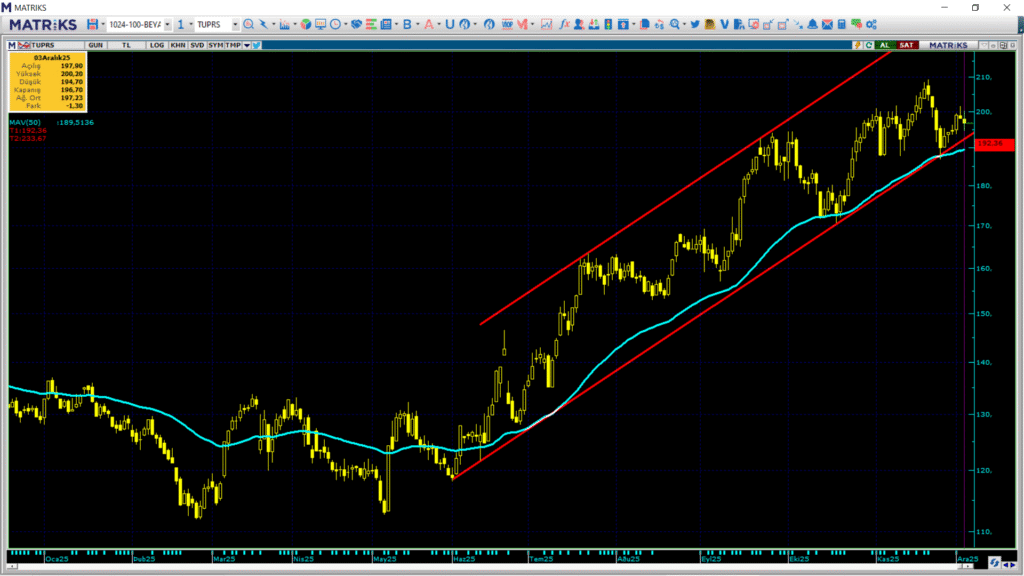The image size is (1024, 576).
Task: Click the red 192,36 price label
Action: click(x=995, y=145)
